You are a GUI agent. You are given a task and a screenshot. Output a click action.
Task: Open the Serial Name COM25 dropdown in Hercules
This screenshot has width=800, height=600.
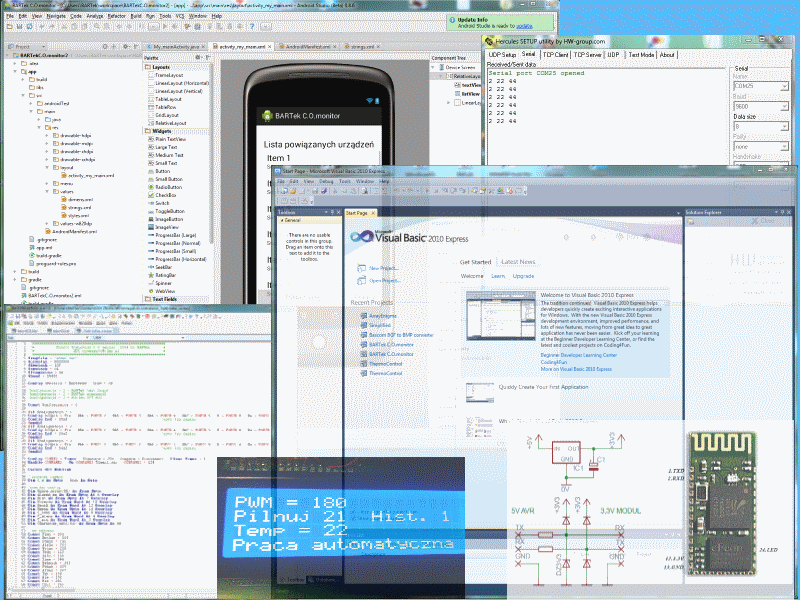[x=785, y=86]
